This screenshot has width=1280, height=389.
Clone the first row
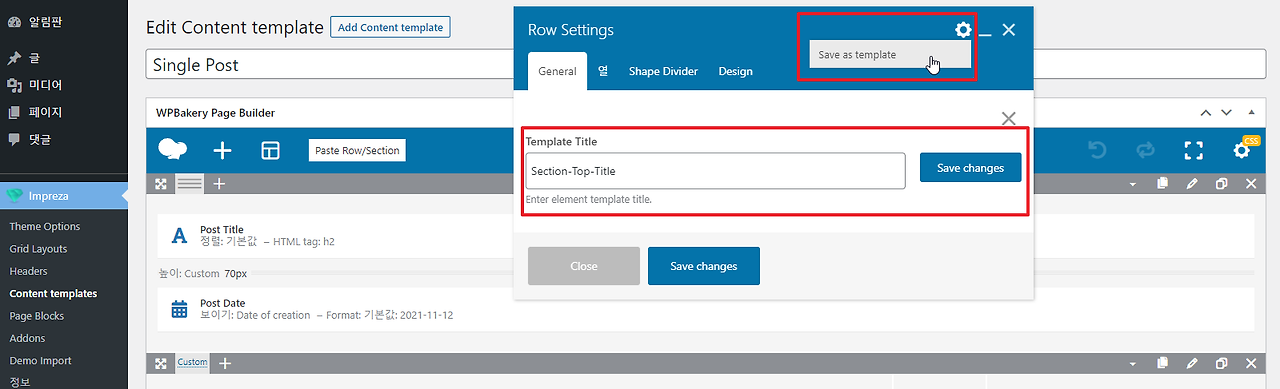click(1221, 184)
